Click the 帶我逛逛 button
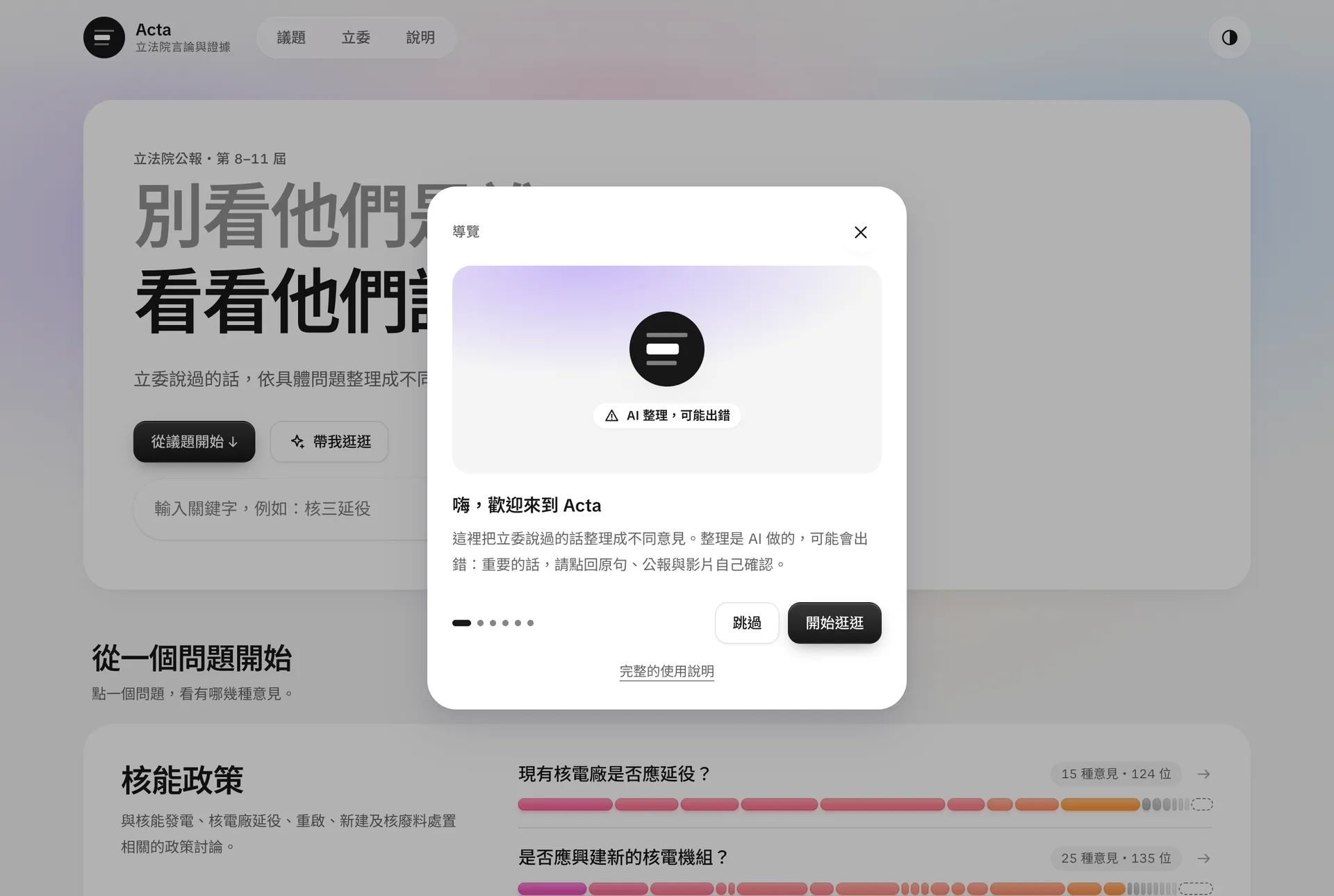1334x896 pixels. [329, 442]
